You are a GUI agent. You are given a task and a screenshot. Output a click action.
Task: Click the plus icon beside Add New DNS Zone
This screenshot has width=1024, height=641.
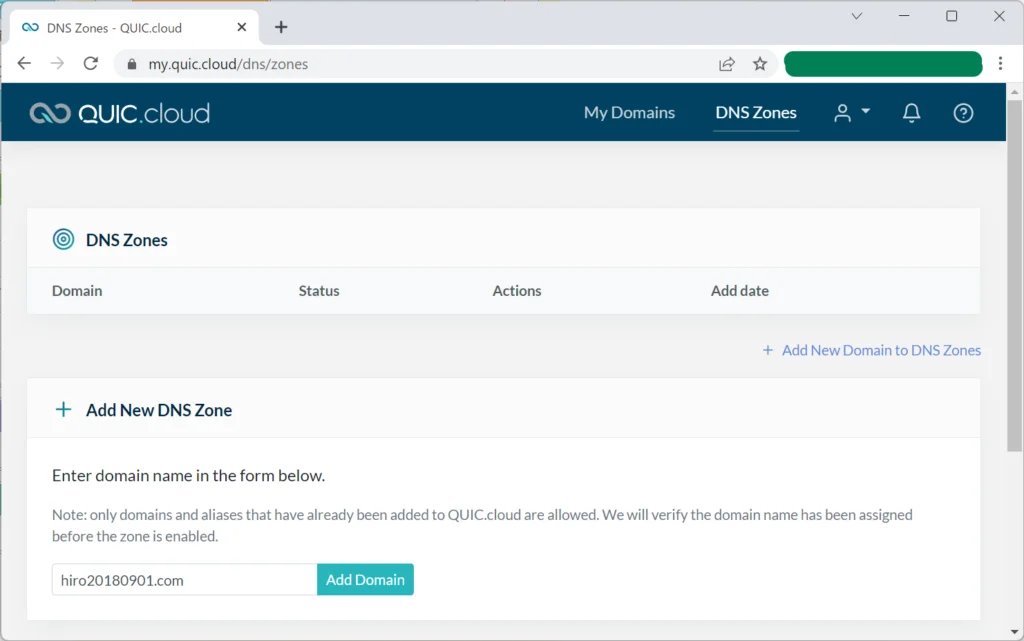click(63, 409)
